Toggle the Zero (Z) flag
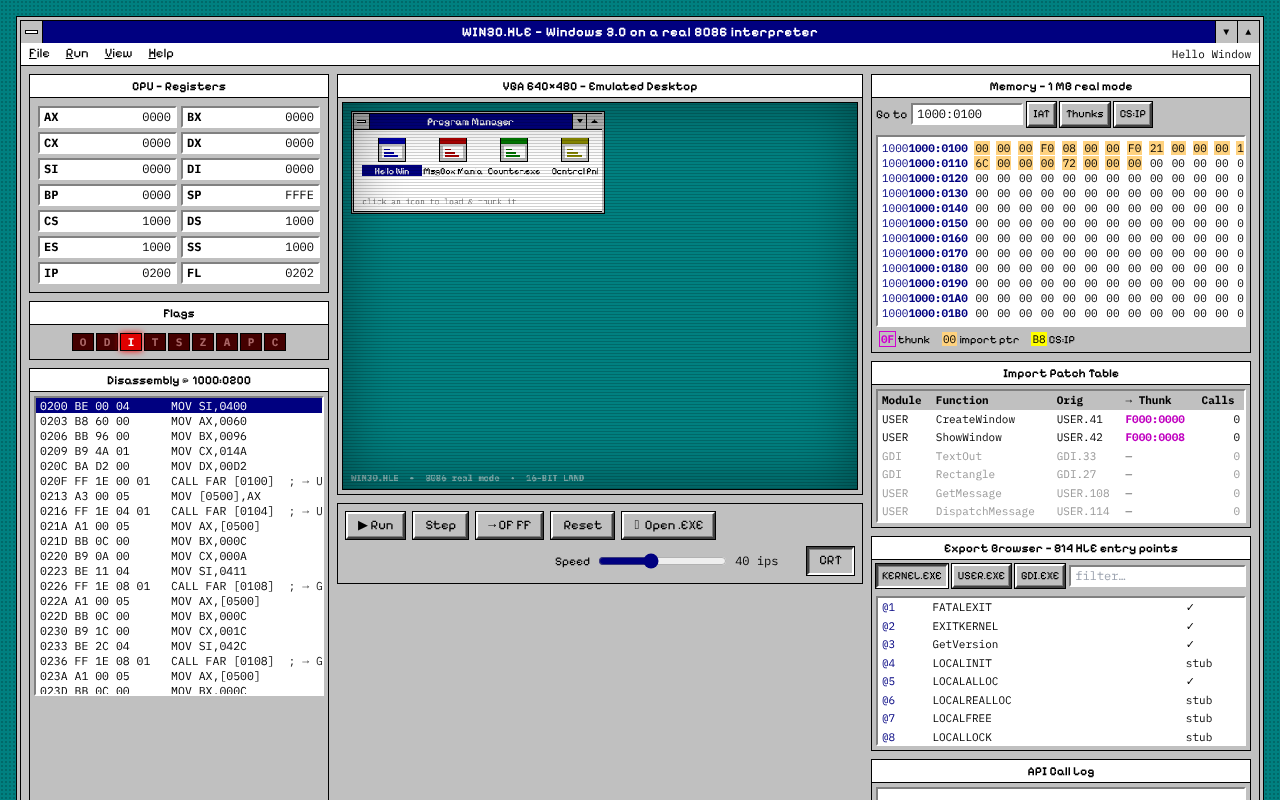Screen dimensions: 1280x800 [x=203, y=342]
